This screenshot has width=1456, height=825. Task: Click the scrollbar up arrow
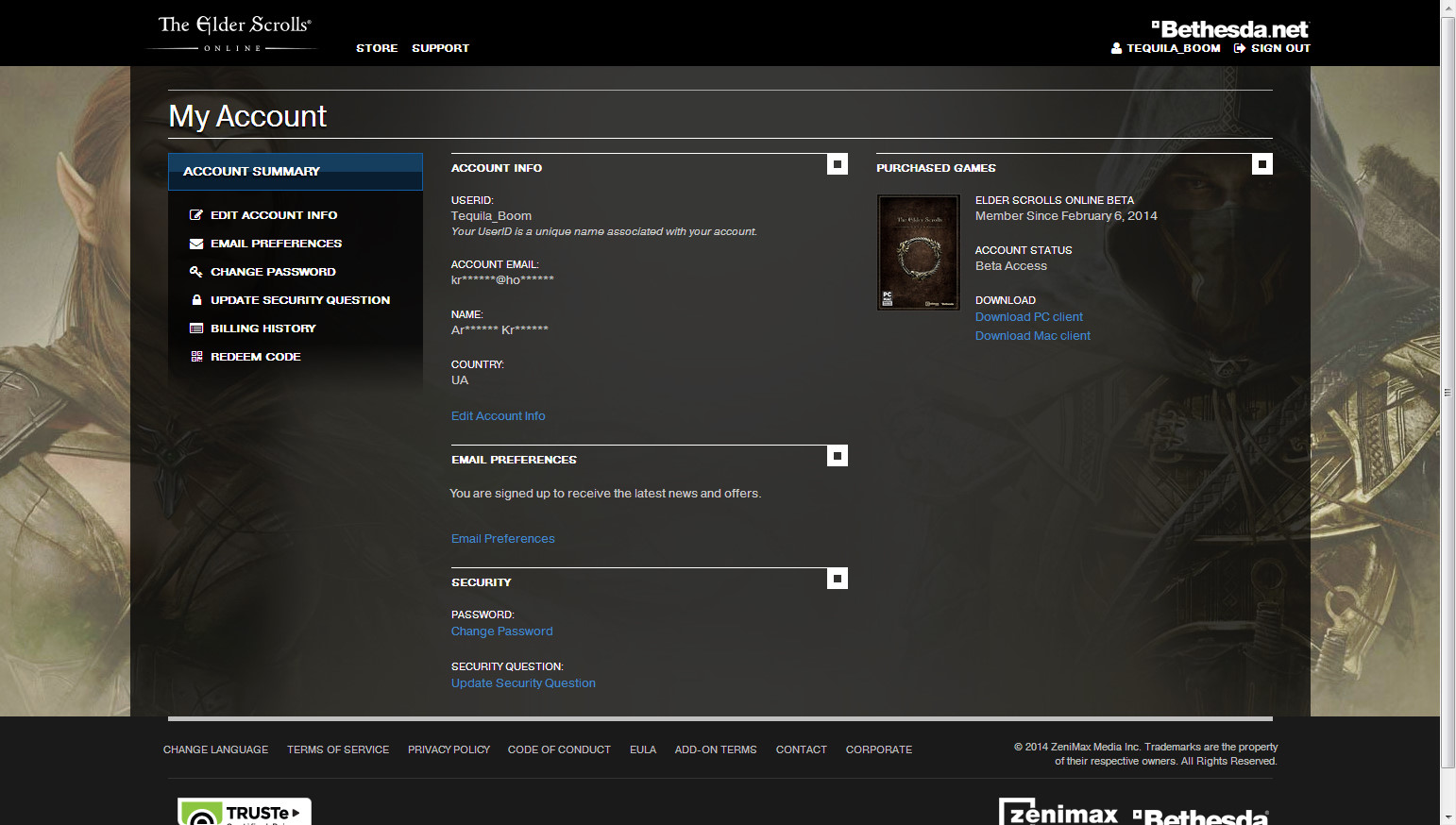click(1448, 8)
